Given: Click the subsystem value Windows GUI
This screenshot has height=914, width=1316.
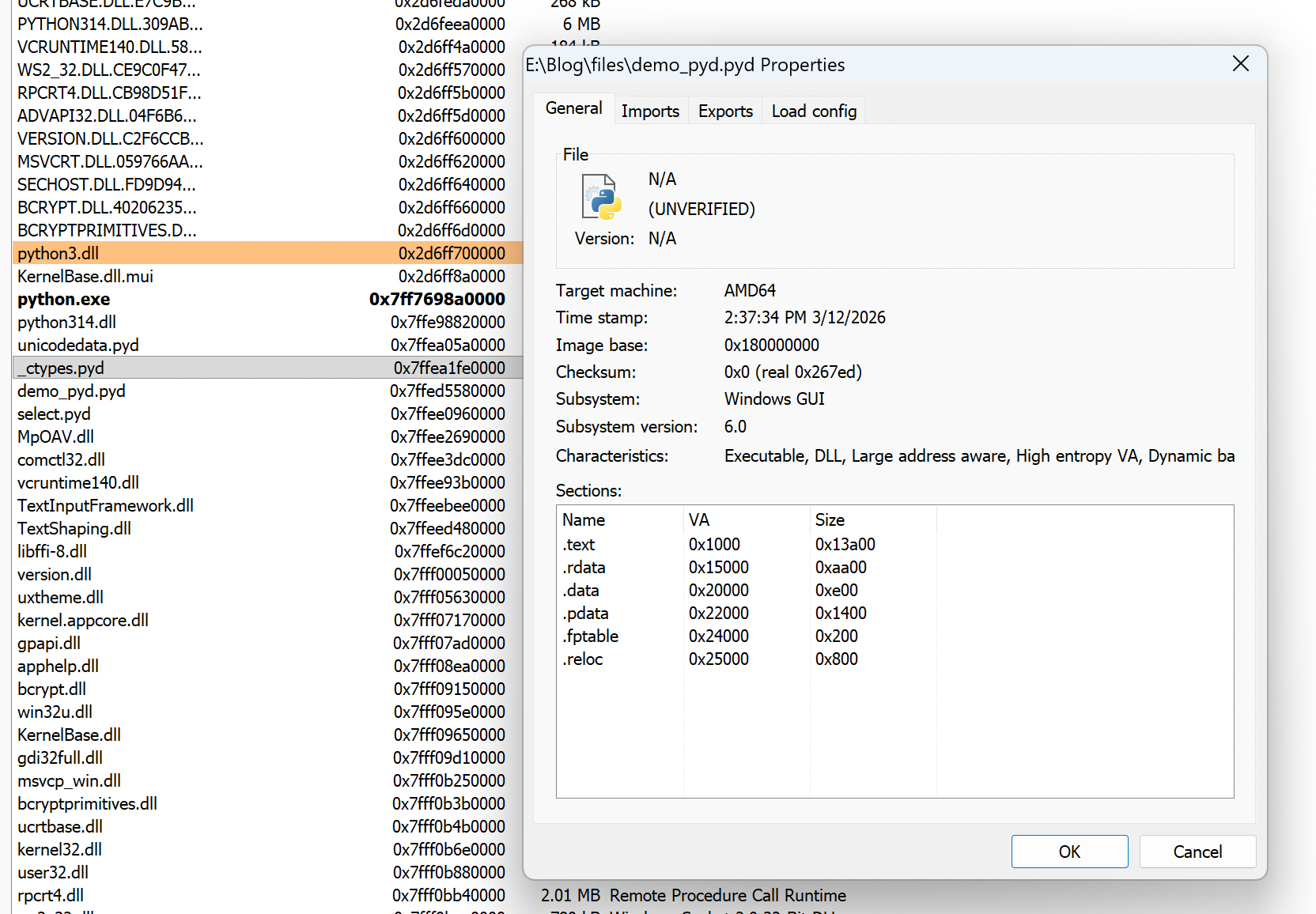Looking at the screenshot, I should tap(774, 399).
